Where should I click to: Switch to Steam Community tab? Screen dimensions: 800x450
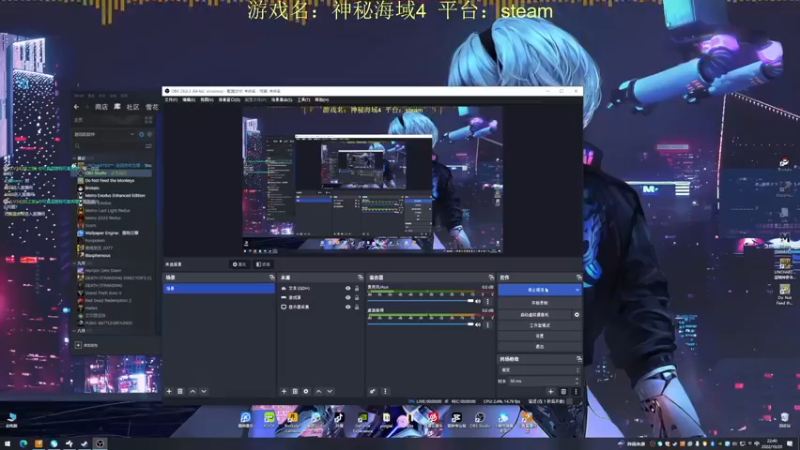point(133,107)
